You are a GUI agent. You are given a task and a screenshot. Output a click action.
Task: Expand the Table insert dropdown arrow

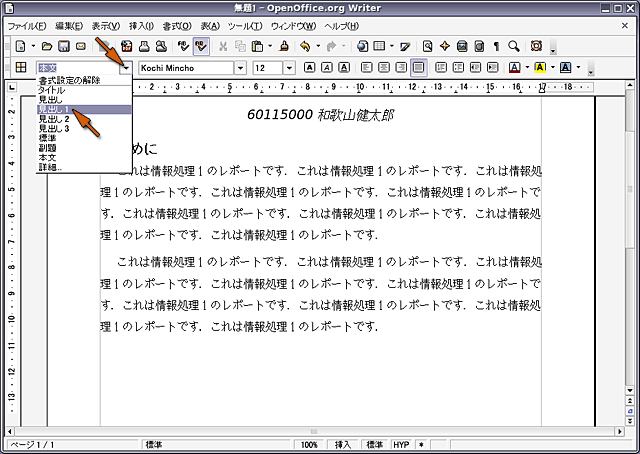point(392,46)
